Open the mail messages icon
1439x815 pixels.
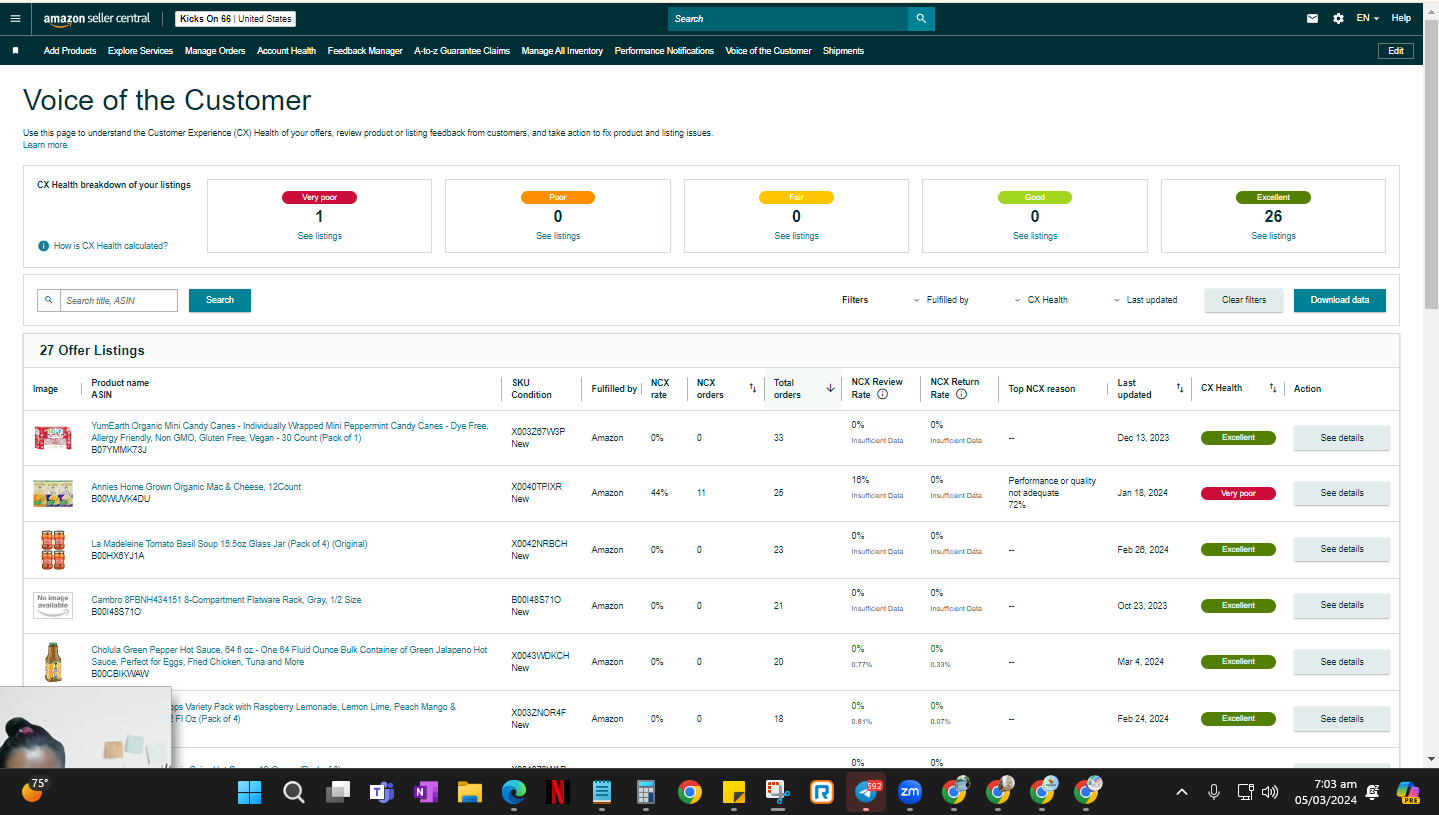click(1313, 18)
